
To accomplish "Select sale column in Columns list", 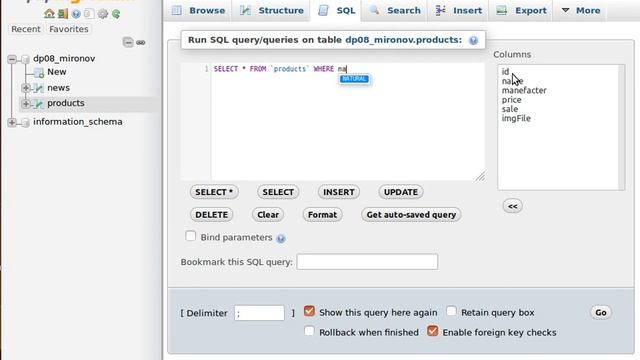I will (x=510, y=109).
